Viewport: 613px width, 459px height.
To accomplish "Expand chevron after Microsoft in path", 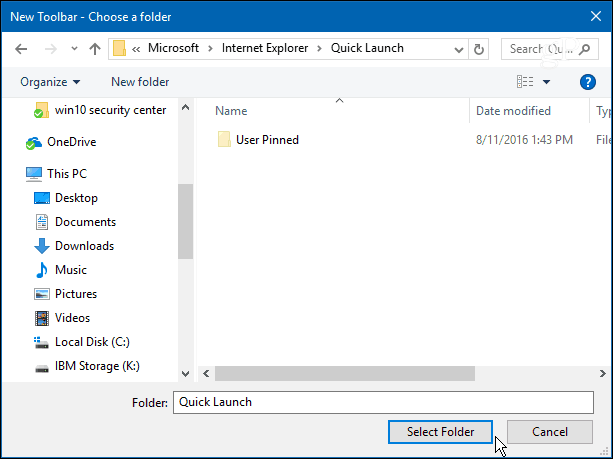I will point(210,49).
